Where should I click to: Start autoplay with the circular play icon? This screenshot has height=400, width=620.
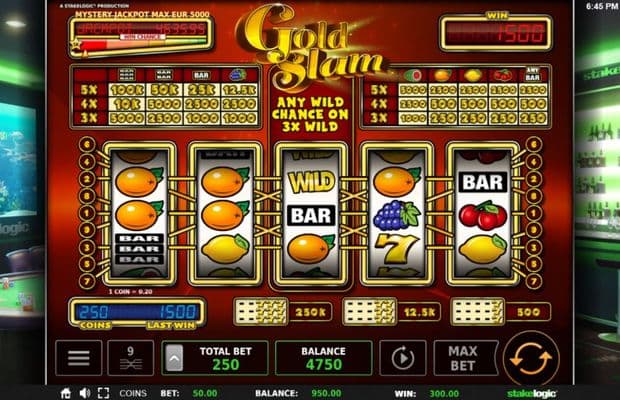(x=403, y=358)
